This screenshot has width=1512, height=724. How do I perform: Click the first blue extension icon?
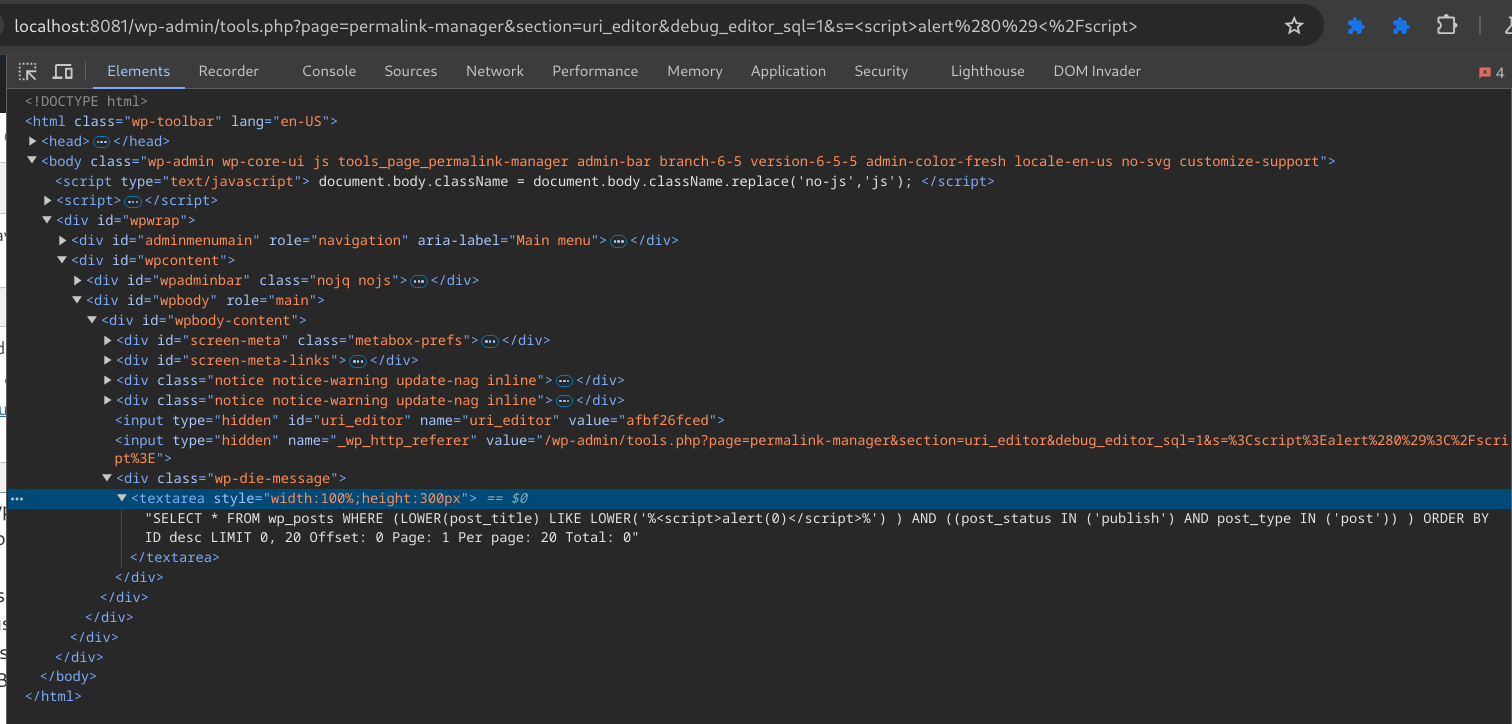(x=1356, y=26)
